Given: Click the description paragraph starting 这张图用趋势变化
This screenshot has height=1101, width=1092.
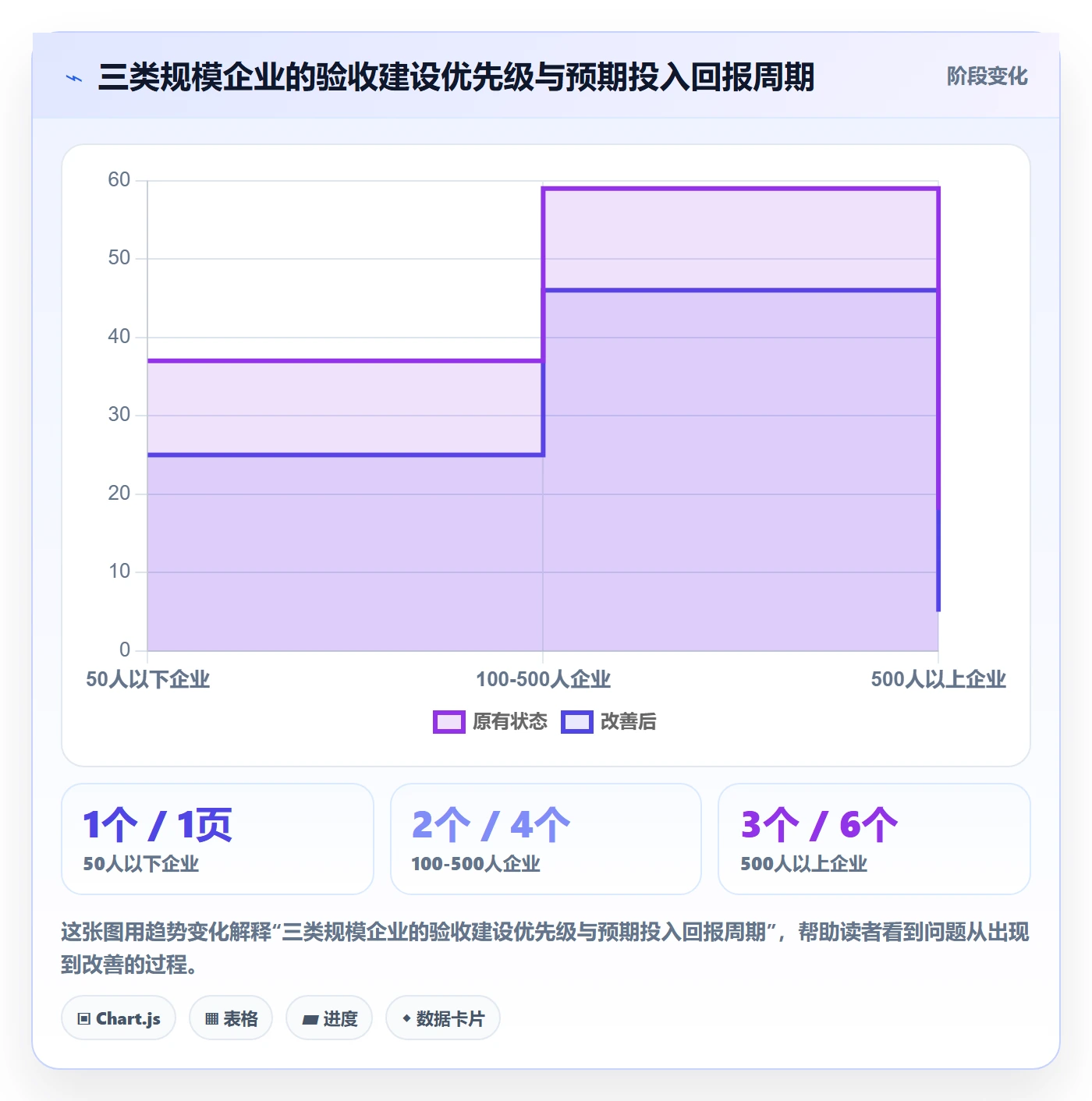Looking at the screenshot, I should click(545, 948).
